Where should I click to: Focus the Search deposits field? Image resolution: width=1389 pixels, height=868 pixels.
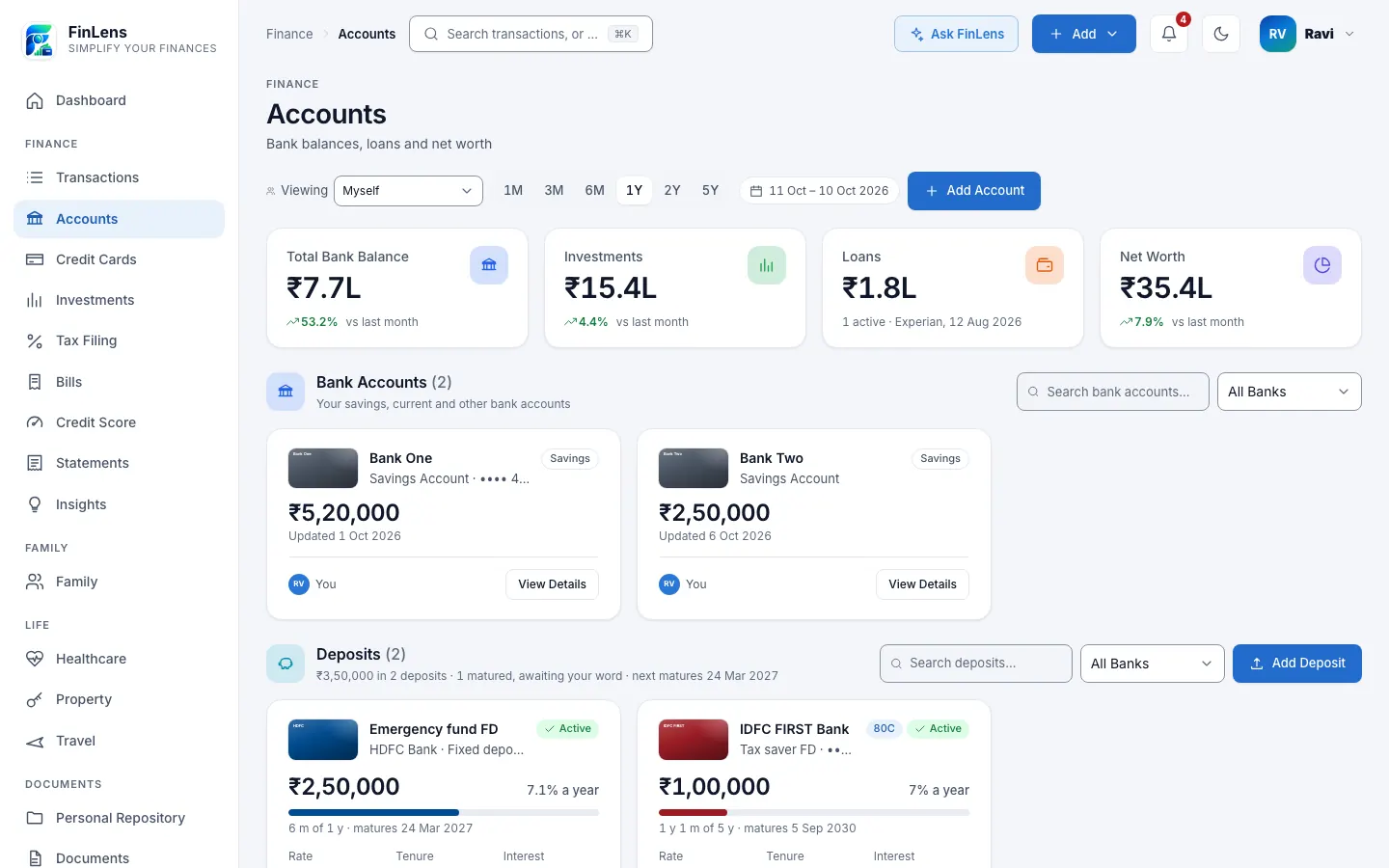976,664
